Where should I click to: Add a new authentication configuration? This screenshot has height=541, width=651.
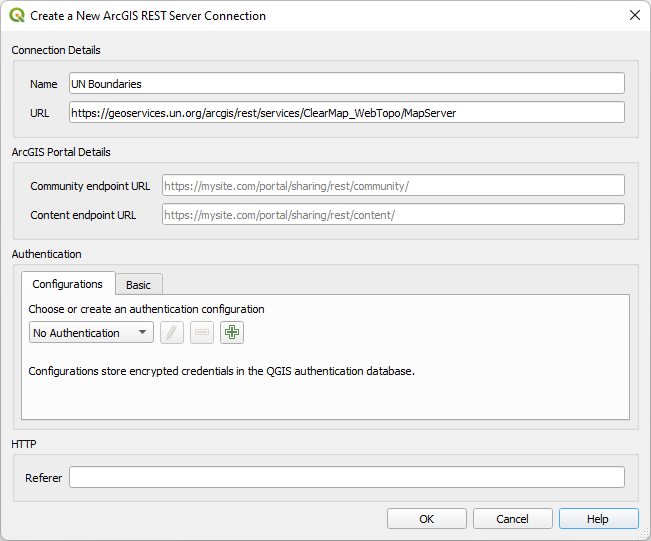(x=232, y=333)
